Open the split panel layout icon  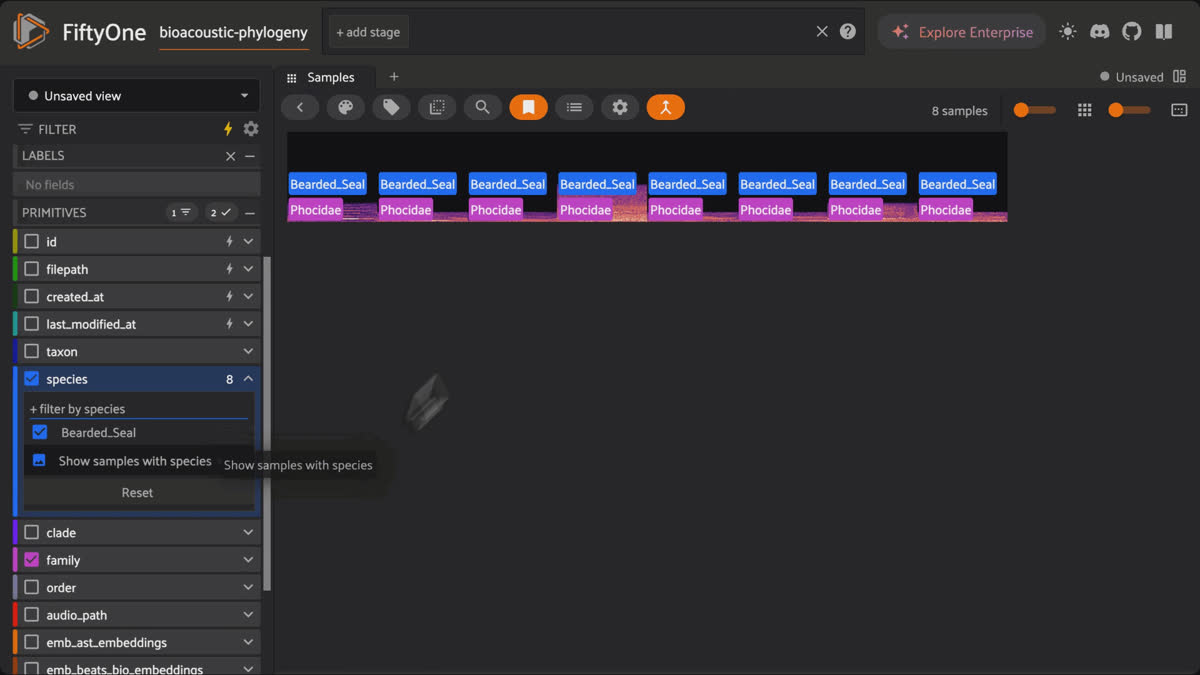pos(1180,77)
